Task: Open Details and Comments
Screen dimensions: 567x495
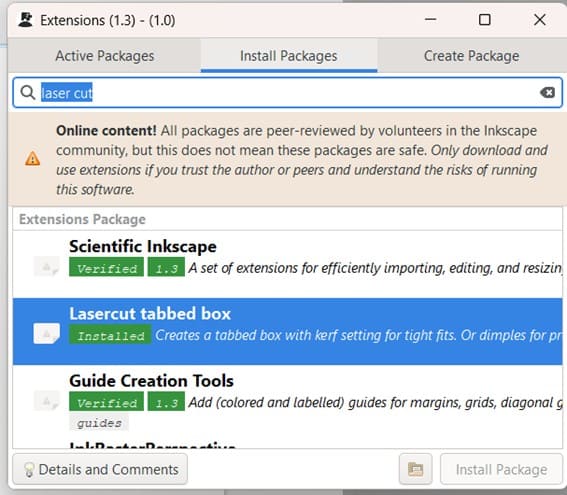Action: 100,469
